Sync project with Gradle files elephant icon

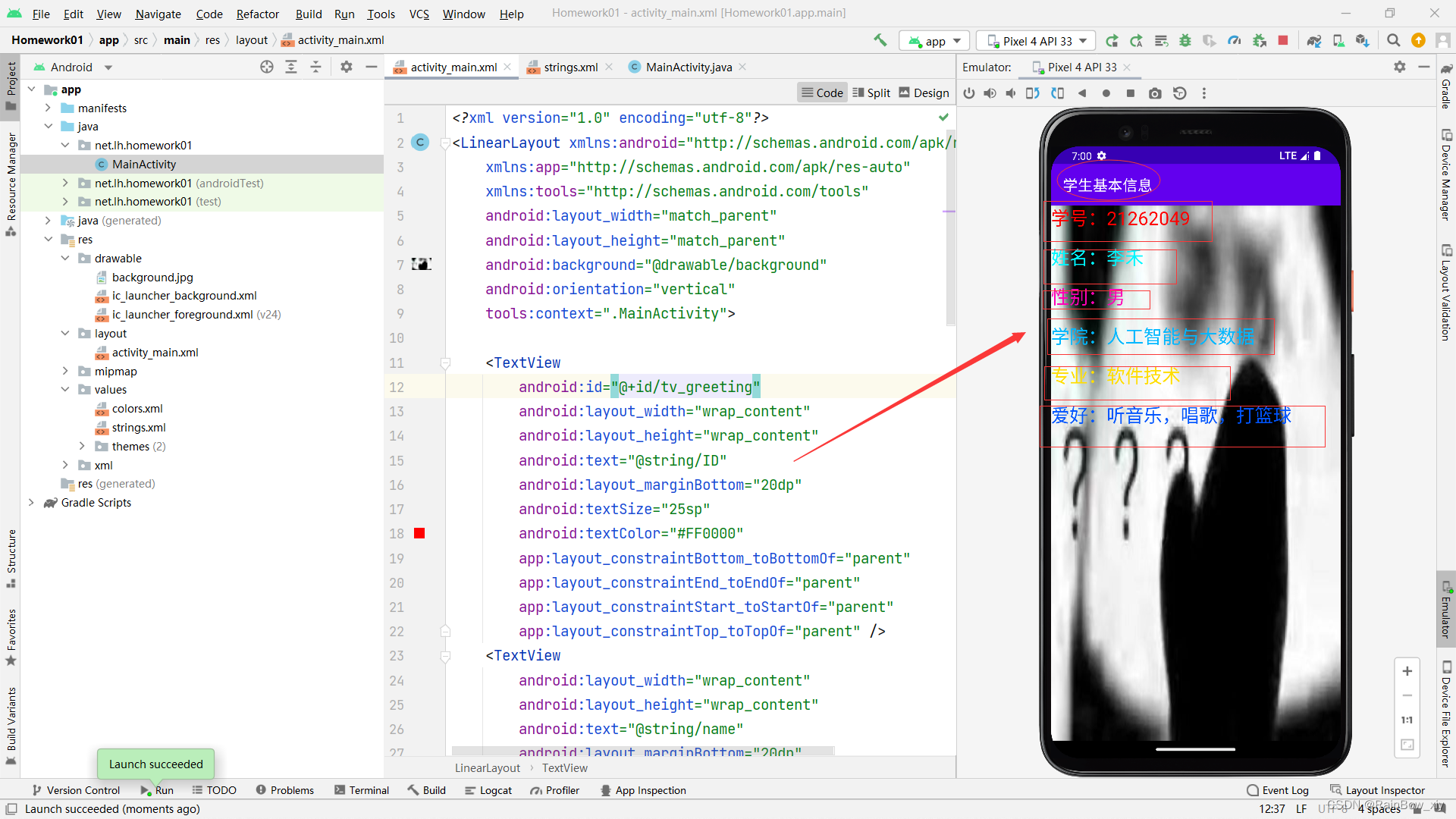pos(1313,40)
